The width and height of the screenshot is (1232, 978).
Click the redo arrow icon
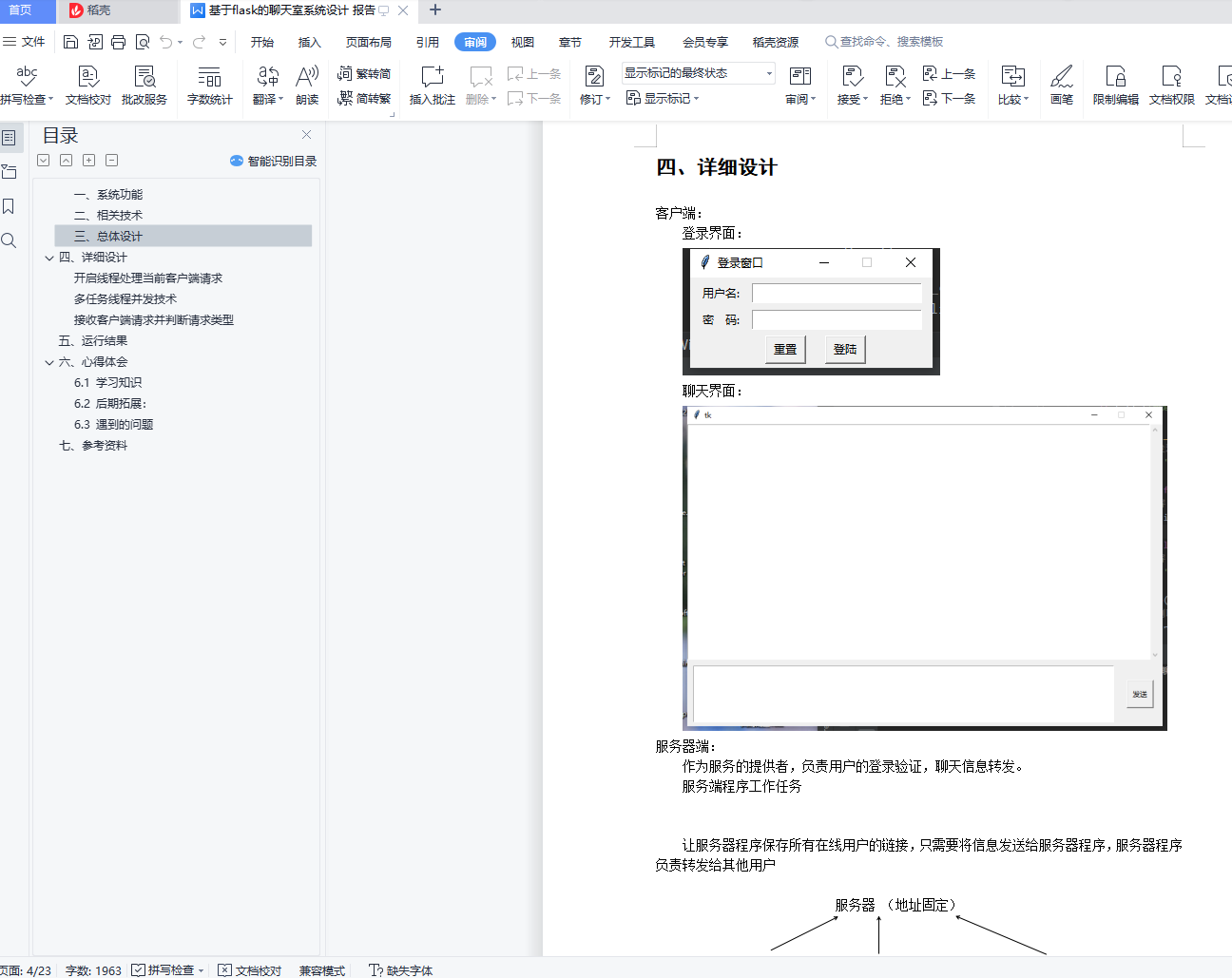point(200,42)
